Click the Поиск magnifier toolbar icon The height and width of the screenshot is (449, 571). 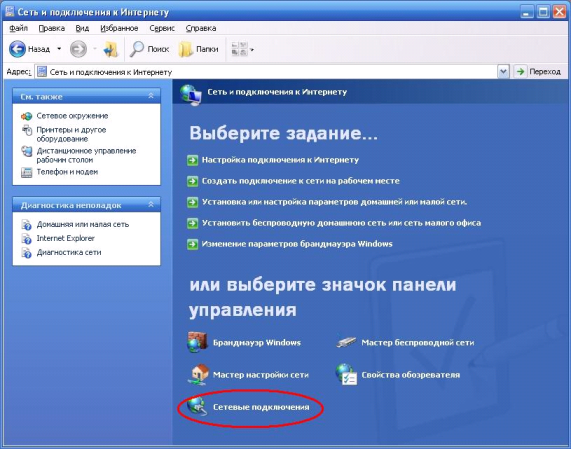[x=137, y=49]
